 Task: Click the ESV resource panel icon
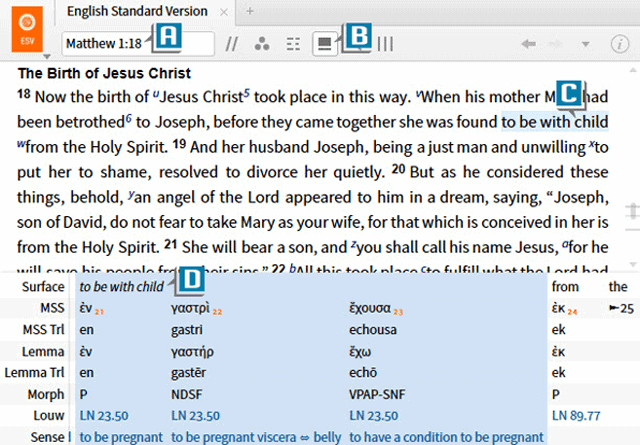[x=27, y=29]
